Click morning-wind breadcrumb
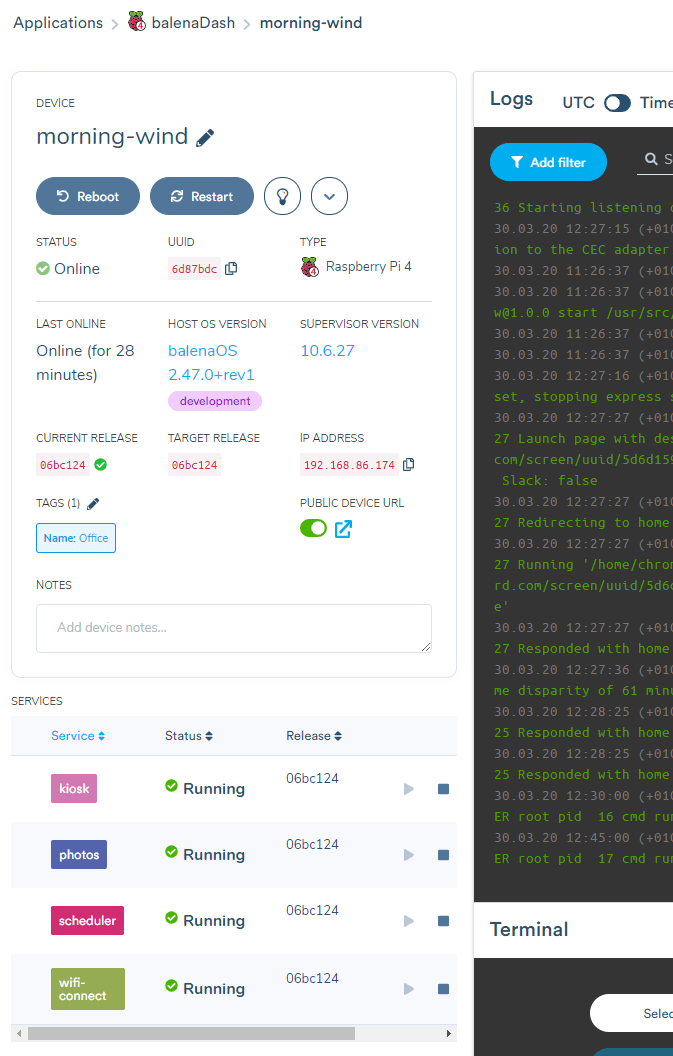The width and height of the screenshot is (673, 1056). point(311,23)
